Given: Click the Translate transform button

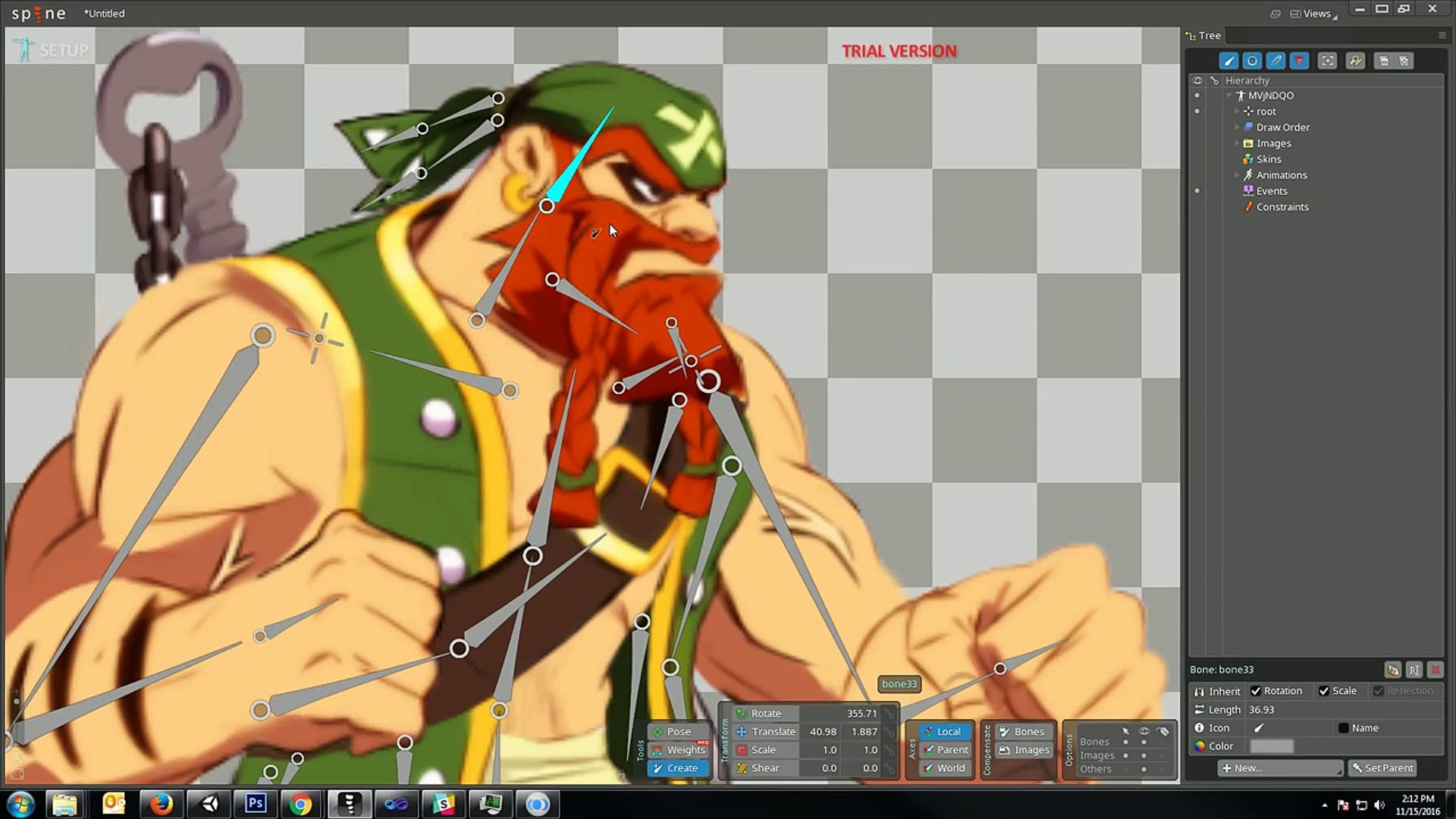Looking at the screenshot, I should (765, 732).
